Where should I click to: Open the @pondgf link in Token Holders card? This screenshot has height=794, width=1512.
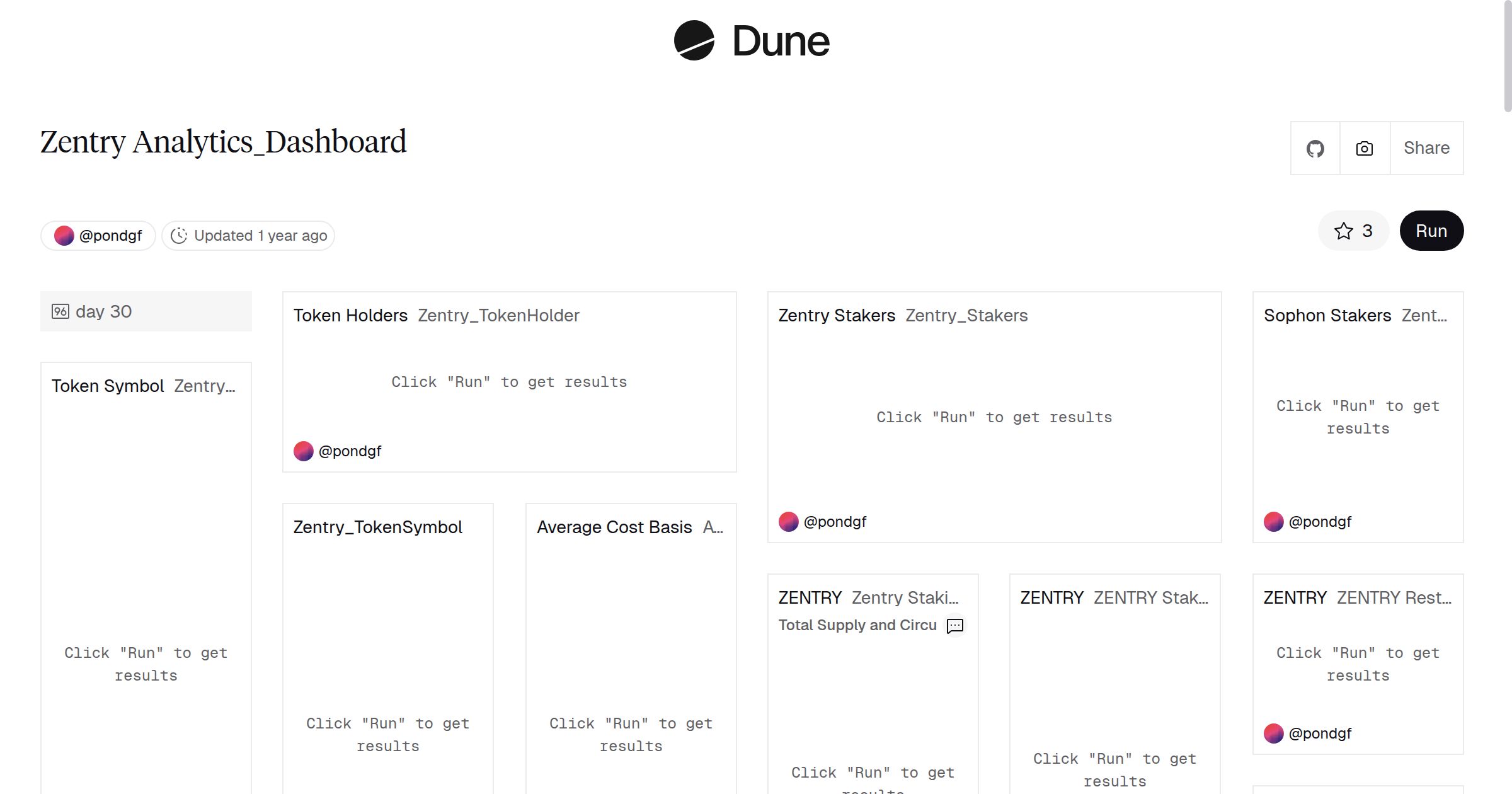point(350,451)
